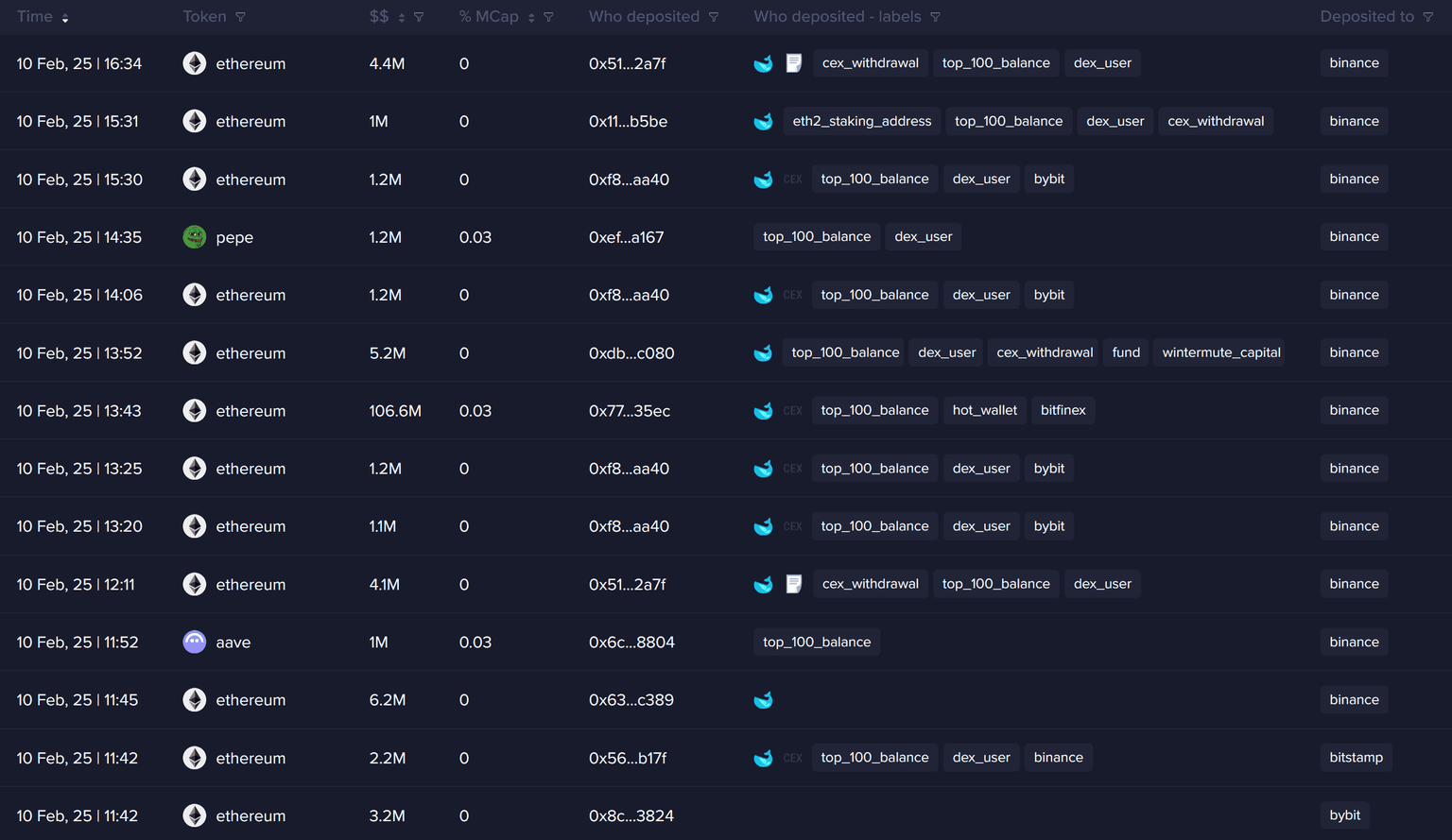Click the ethereum icon in the 106.6M row
Viewport: 1452px width, 840px height.
pyautogui.click(x=195, y=411)
